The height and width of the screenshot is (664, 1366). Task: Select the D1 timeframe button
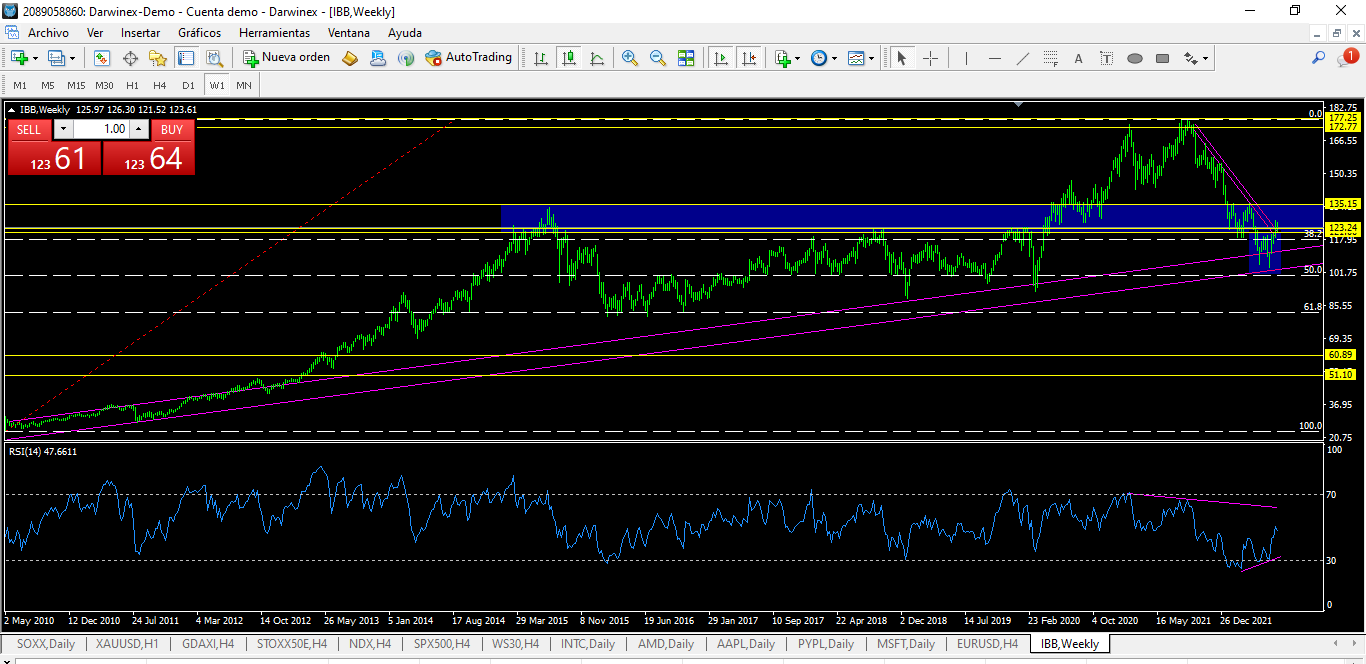188,85
